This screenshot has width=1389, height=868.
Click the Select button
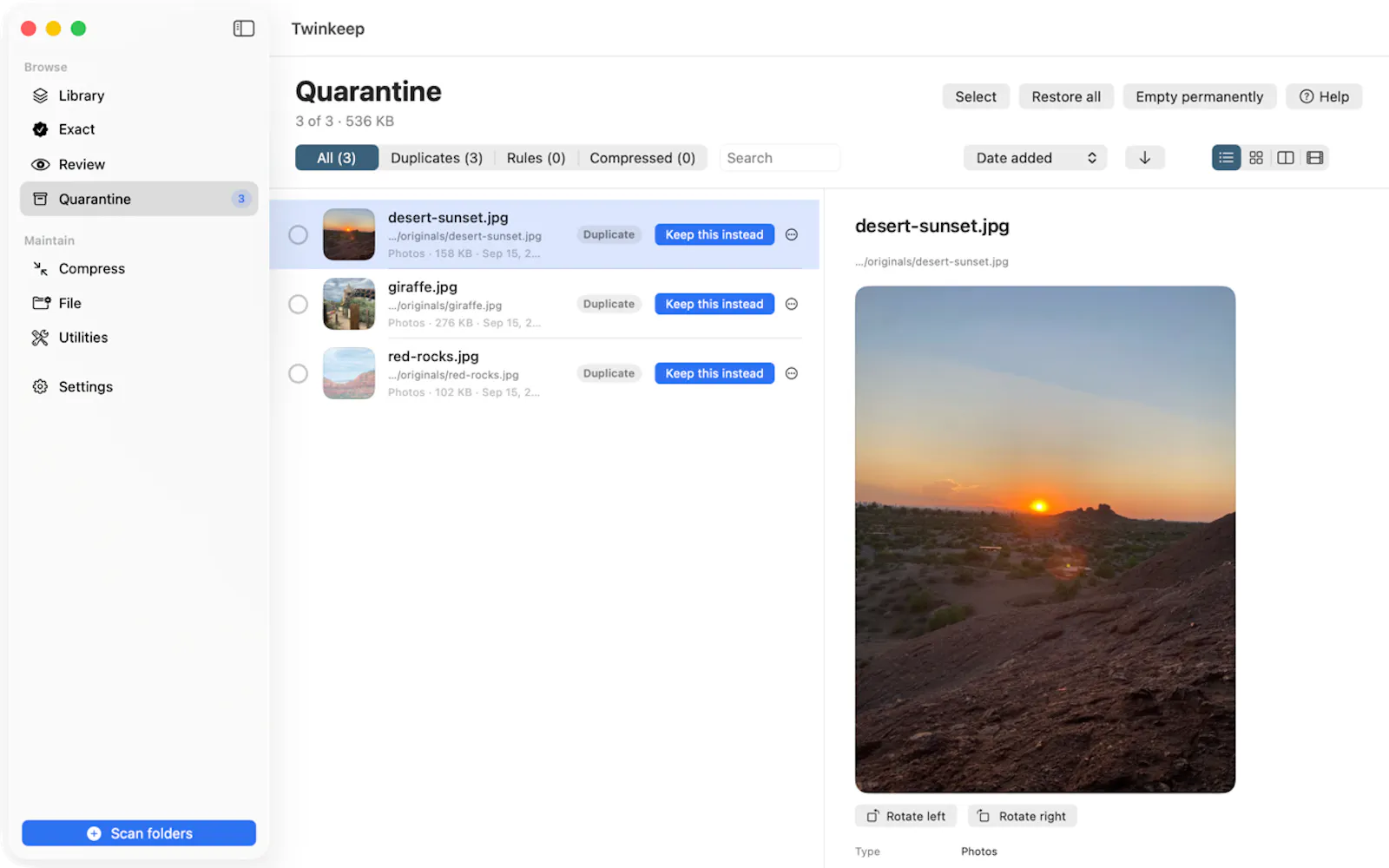(x=976, y=96)
